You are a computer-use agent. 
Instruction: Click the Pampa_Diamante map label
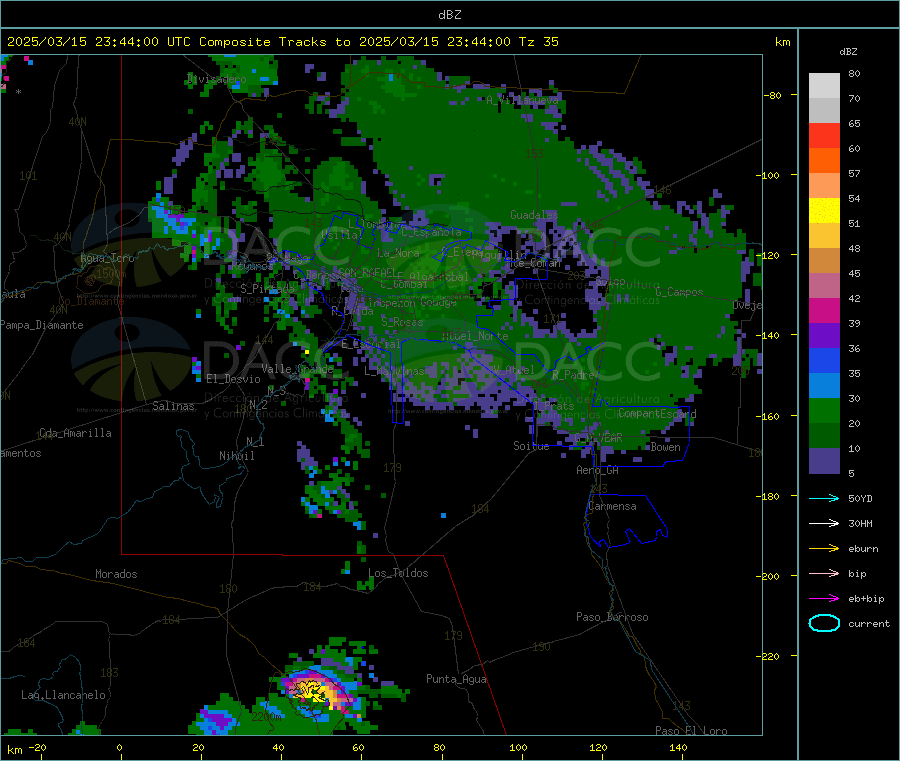pyautogui.click(x=42, y=325)
